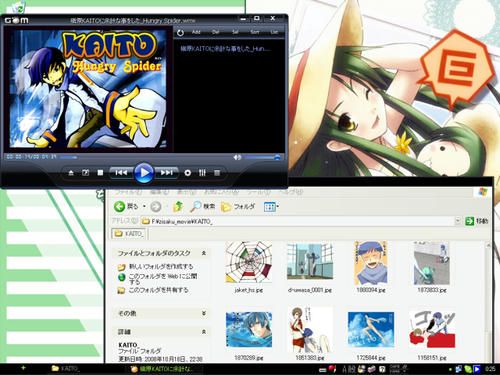Adjust the GOM volume slider

[262, 157]
